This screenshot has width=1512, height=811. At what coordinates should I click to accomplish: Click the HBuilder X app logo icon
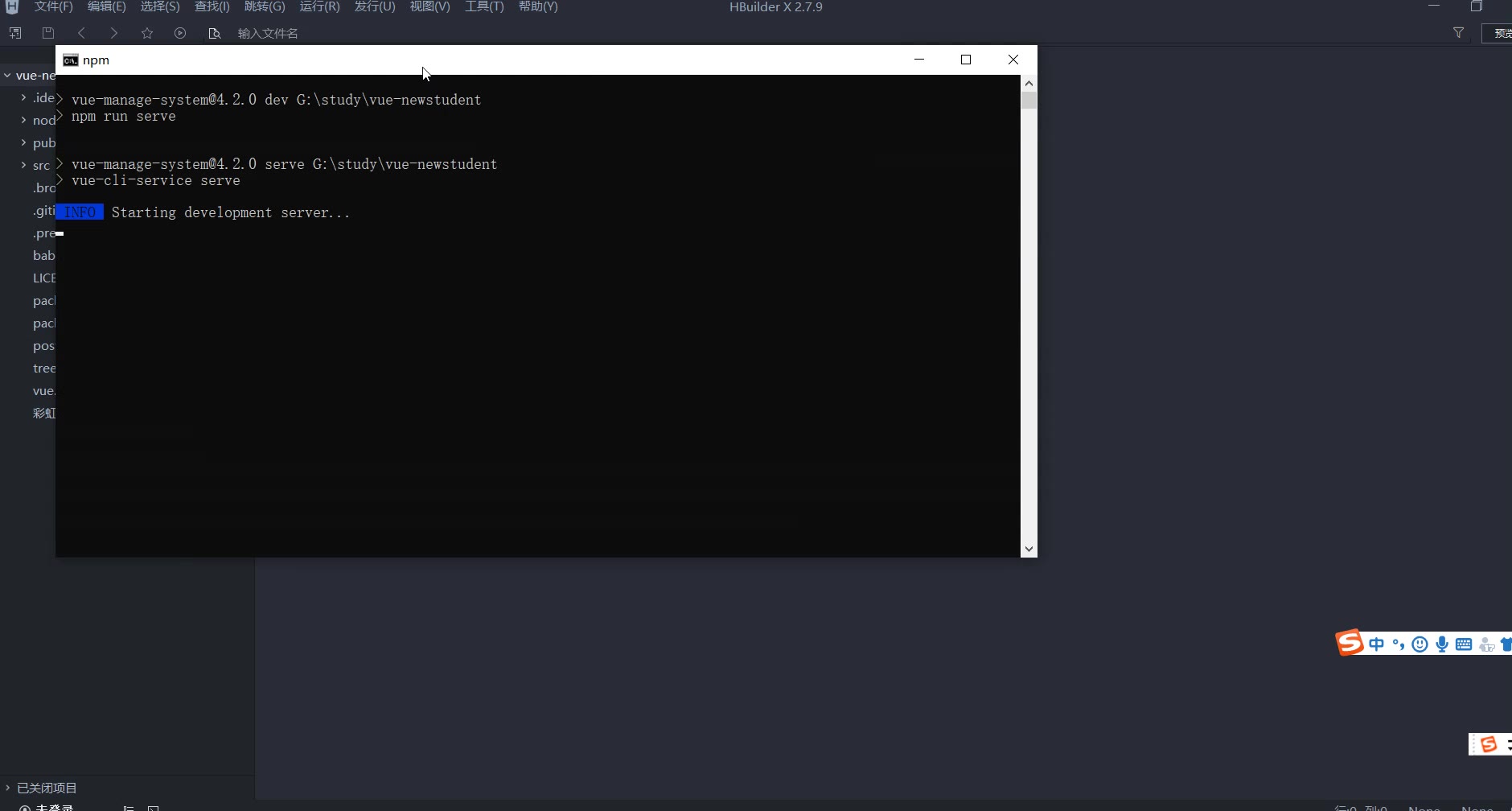(12, 6)
